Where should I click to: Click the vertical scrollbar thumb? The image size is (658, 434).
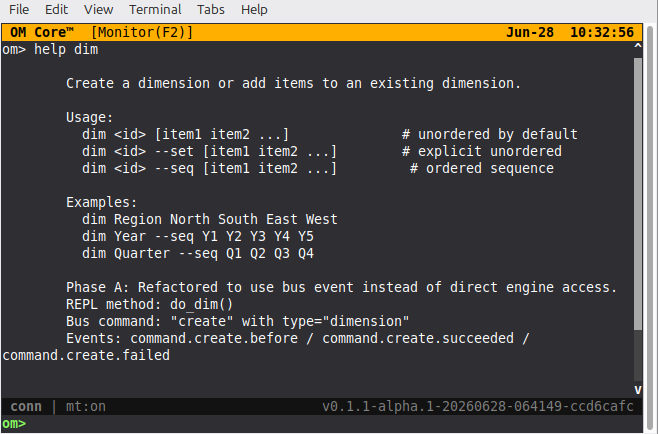(638, 194)
